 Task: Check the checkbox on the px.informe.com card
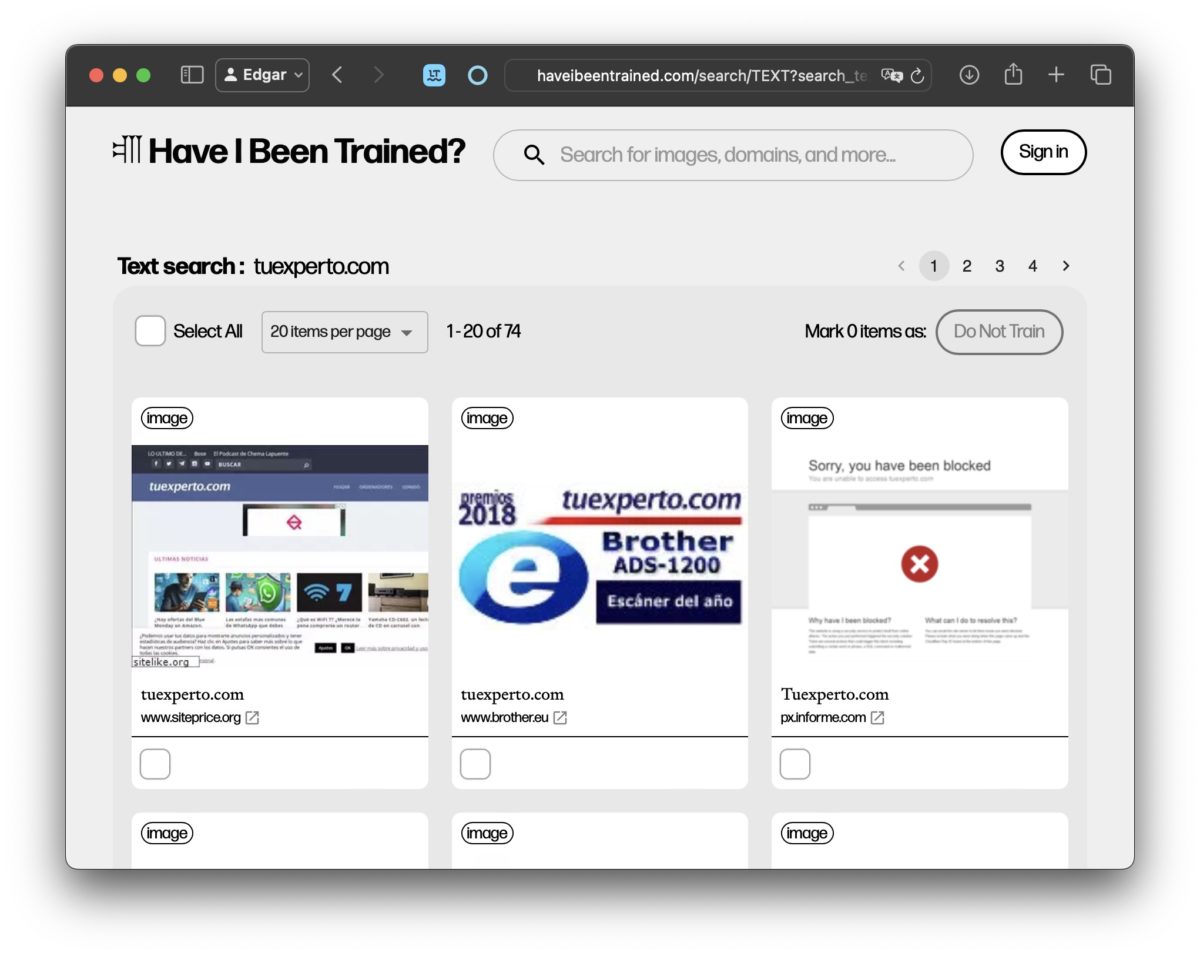pyautogui.click(x=795, y=765)
